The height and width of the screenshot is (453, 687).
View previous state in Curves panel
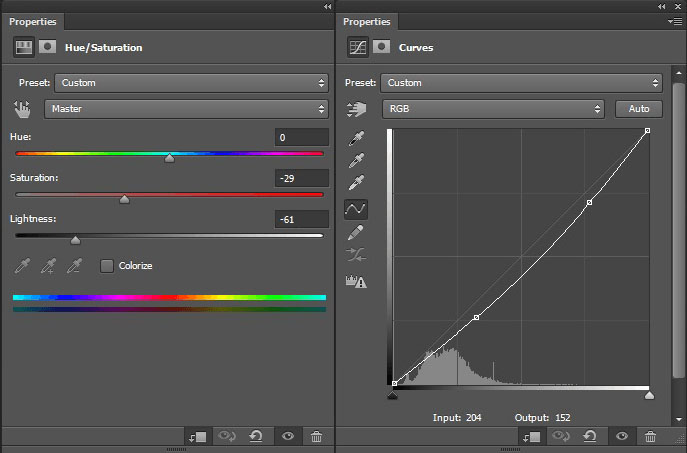pyautogui.click(x=561, y=436)
